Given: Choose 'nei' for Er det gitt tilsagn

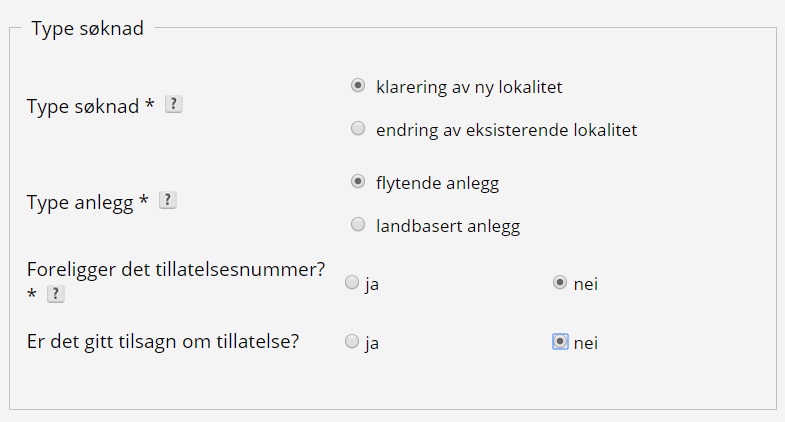Looking at the screenshot, I should [x=560, y=342].
